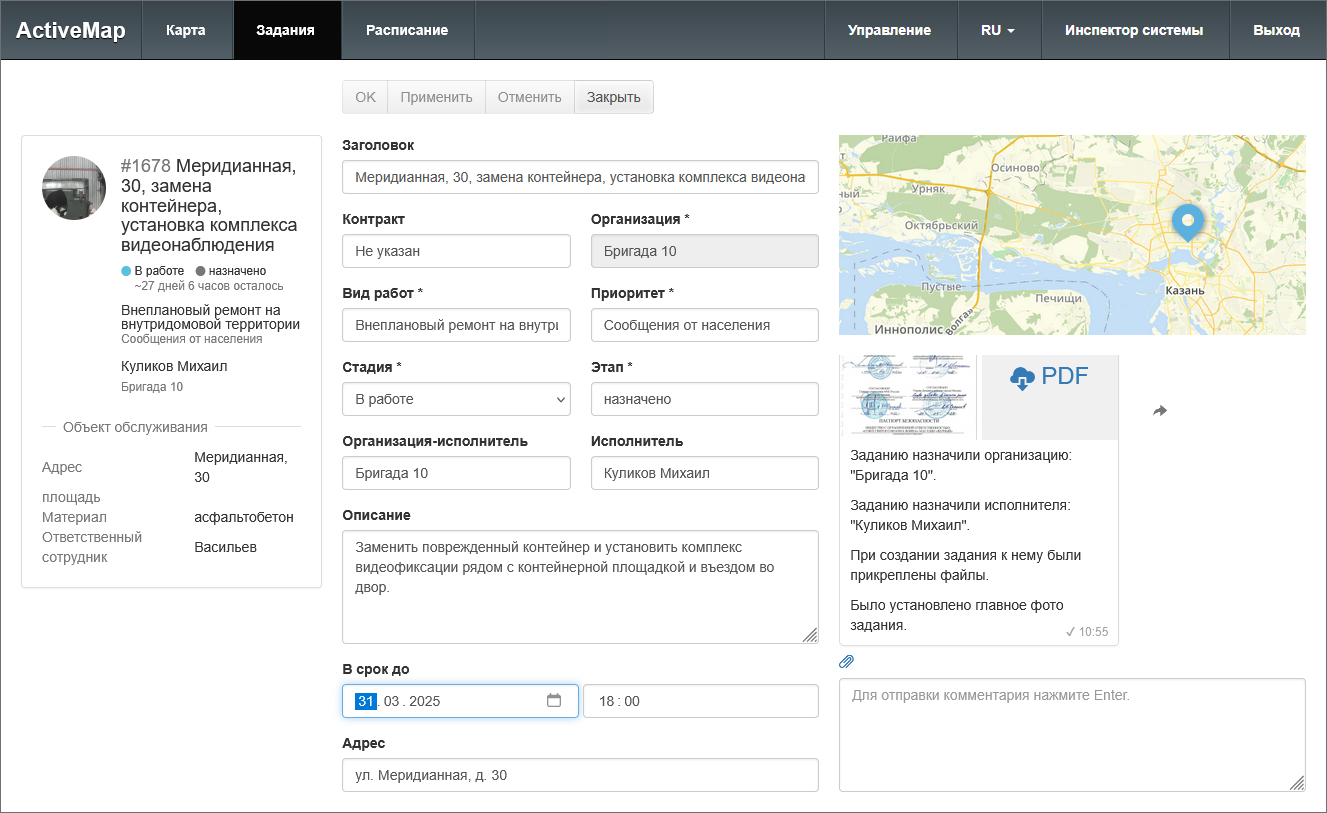Click the Применить button
Viewport: 1327px width, 813px height.
tap(436, 97)
